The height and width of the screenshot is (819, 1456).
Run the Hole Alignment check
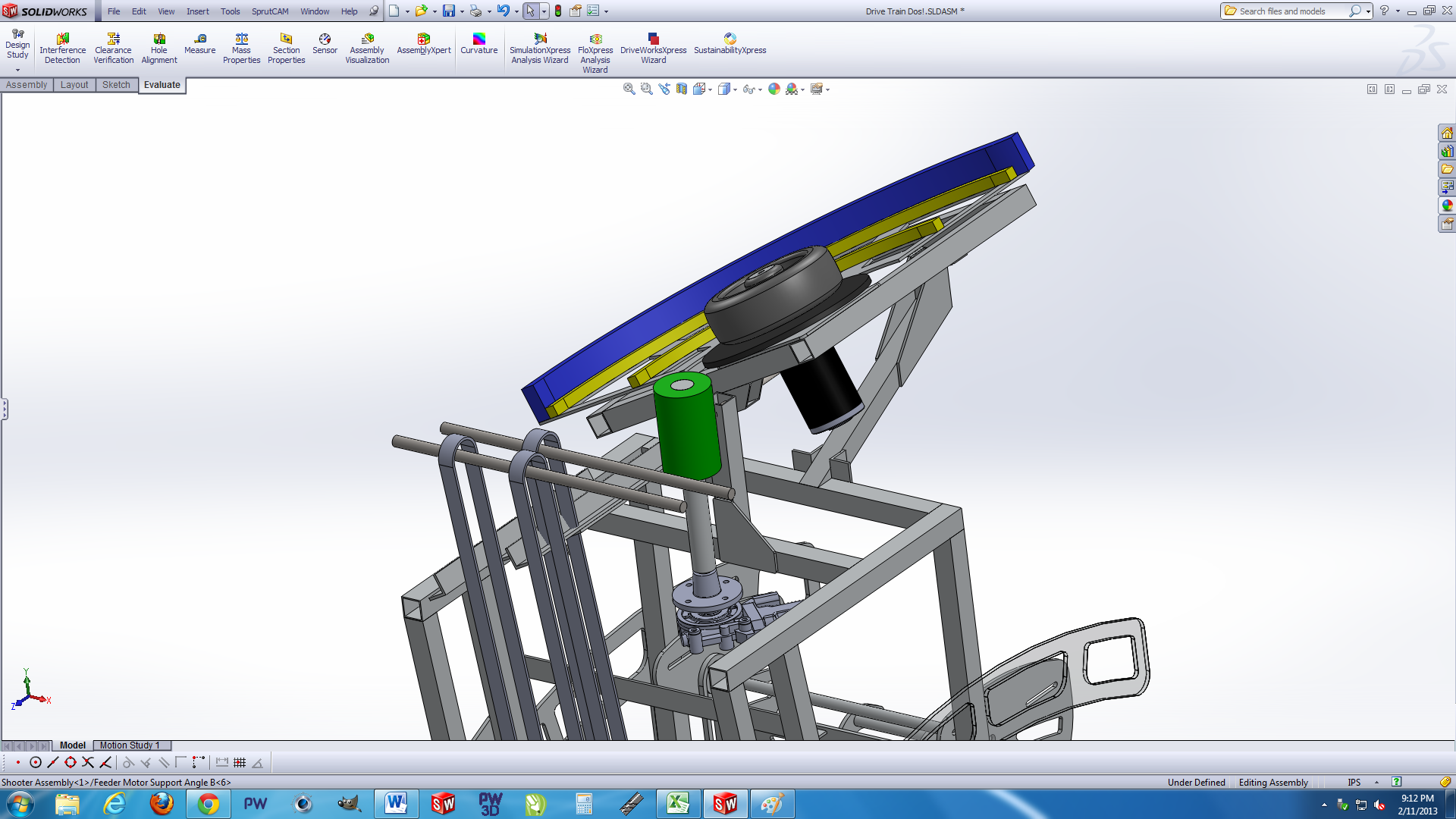coord(159,49)
